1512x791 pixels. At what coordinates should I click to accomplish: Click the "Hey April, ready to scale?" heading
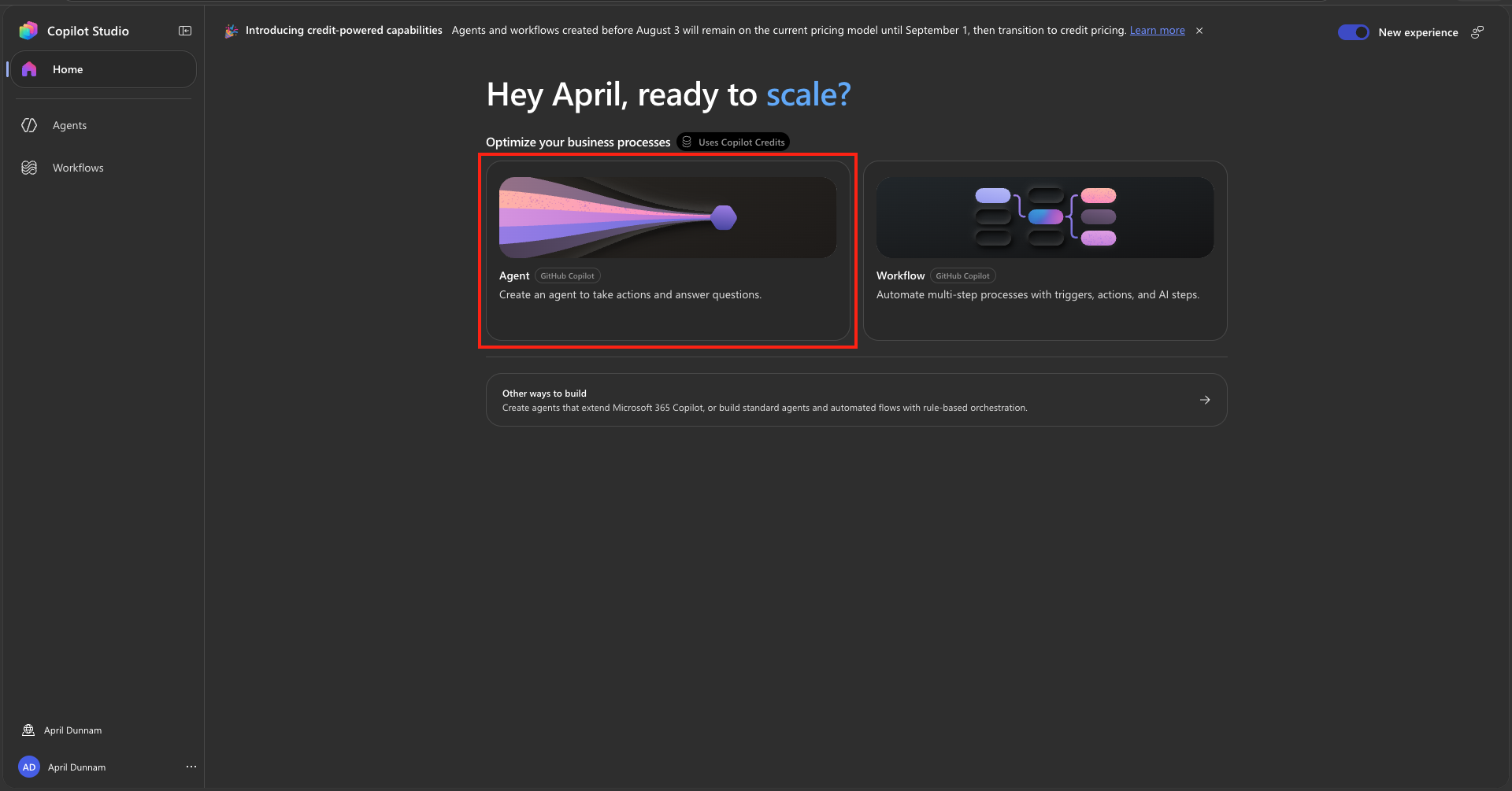tap(669, 94)
